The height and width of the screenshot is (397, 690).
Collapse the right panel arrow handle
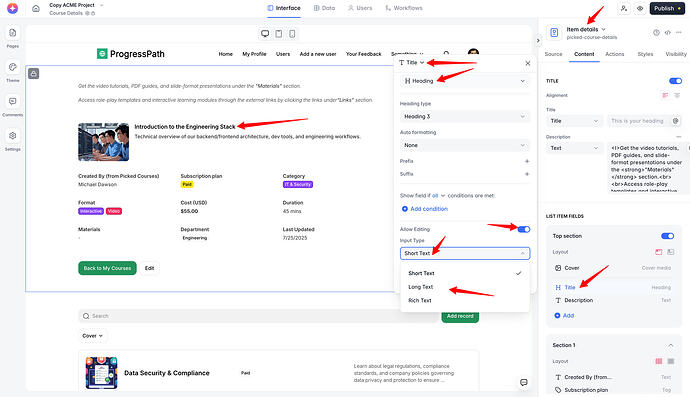[x=538, y=40]
